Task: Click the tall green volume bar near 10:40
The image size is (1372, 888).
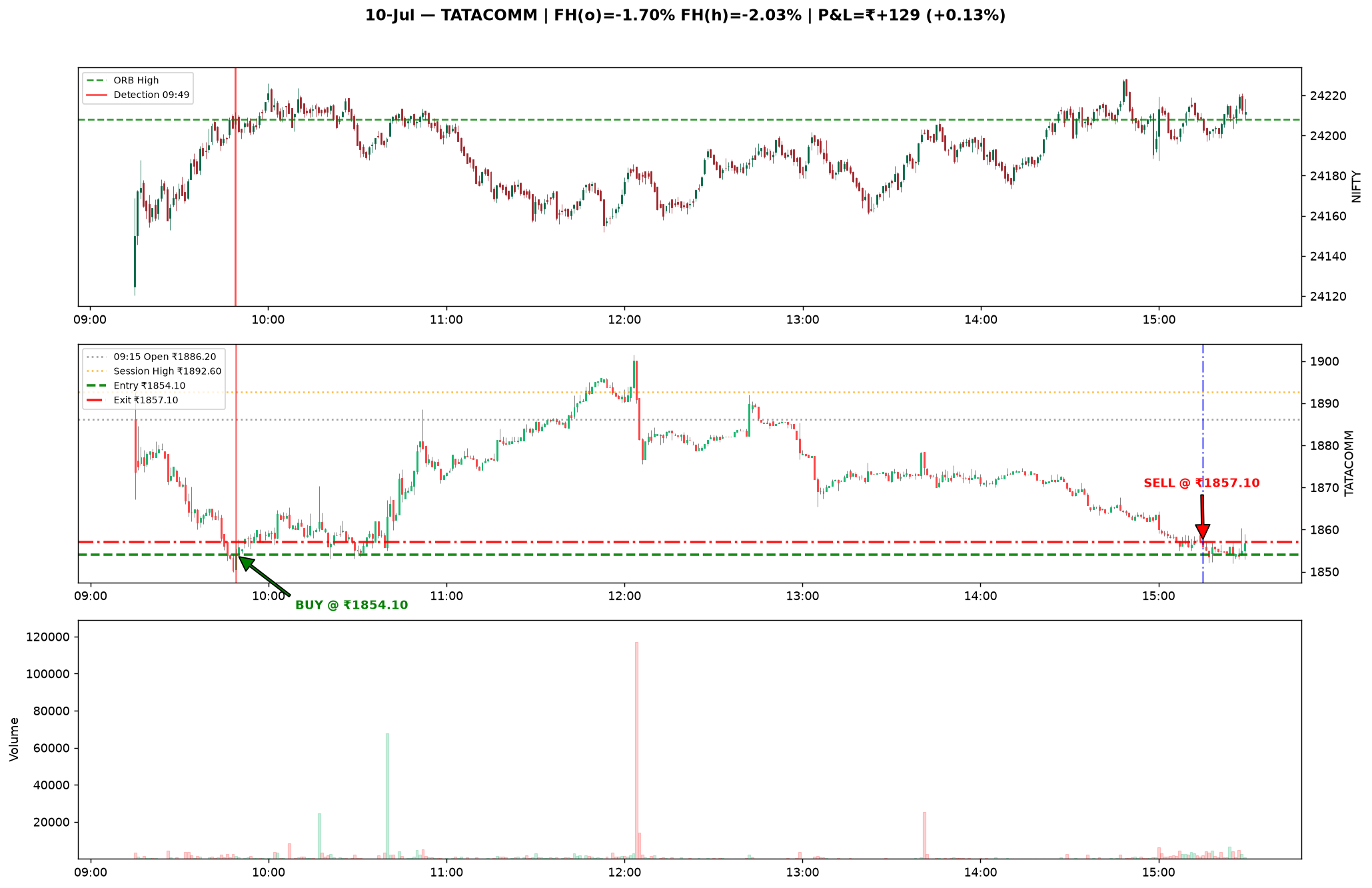Action: click(x=387, y=796)
